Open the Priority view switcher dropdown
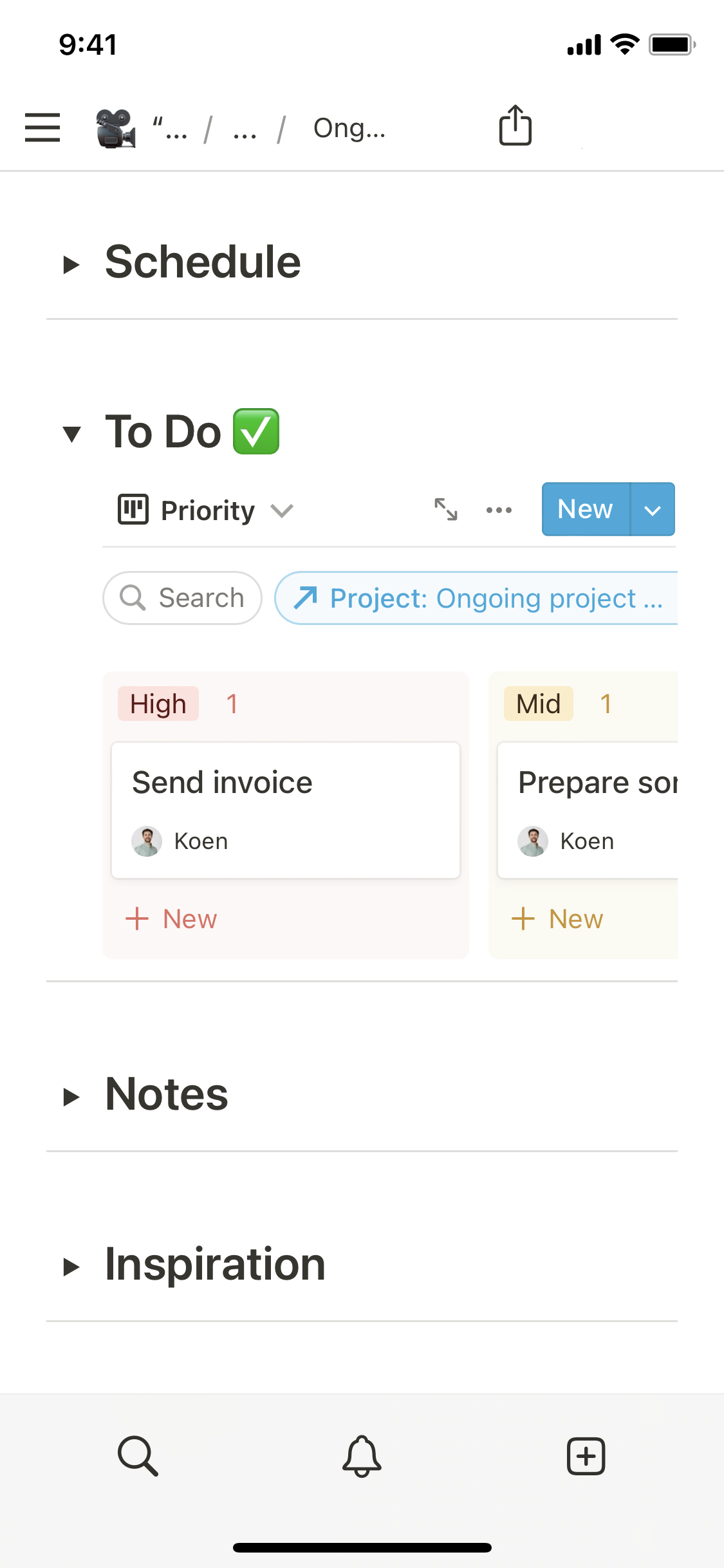Image resolution: width=724 pixels, height=1568 pixels. pyautogui.click(x=206, y=510)
